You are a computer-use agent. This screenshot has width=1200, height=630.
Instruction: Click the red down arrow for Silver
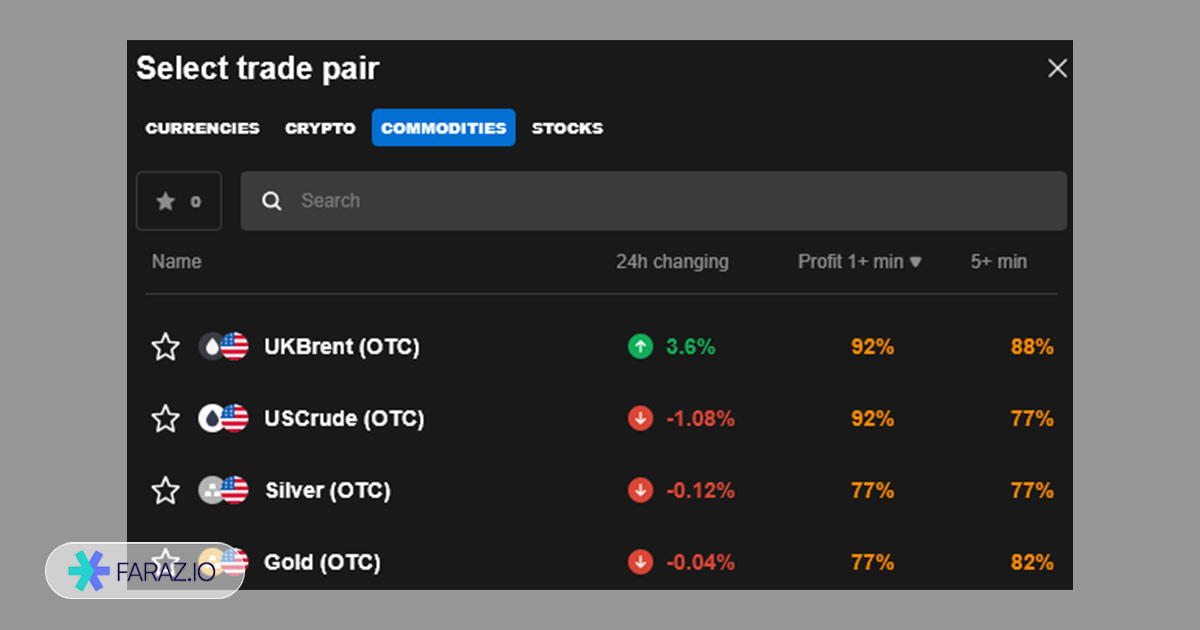point(640,491)
